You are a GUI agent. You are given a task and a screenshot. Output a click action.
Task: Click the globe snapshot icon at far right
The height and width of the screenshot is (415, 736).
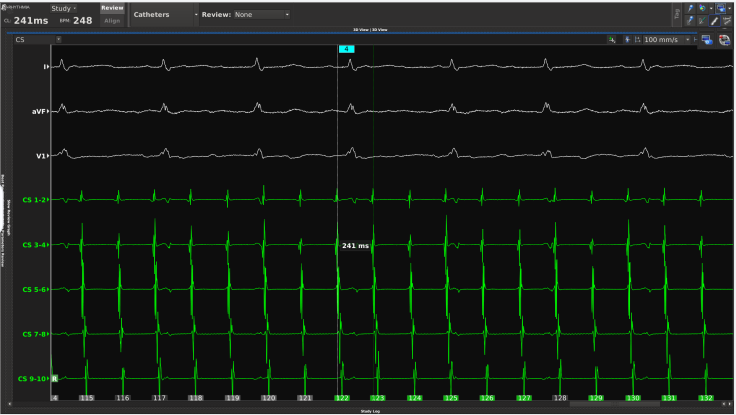[723, 39]
